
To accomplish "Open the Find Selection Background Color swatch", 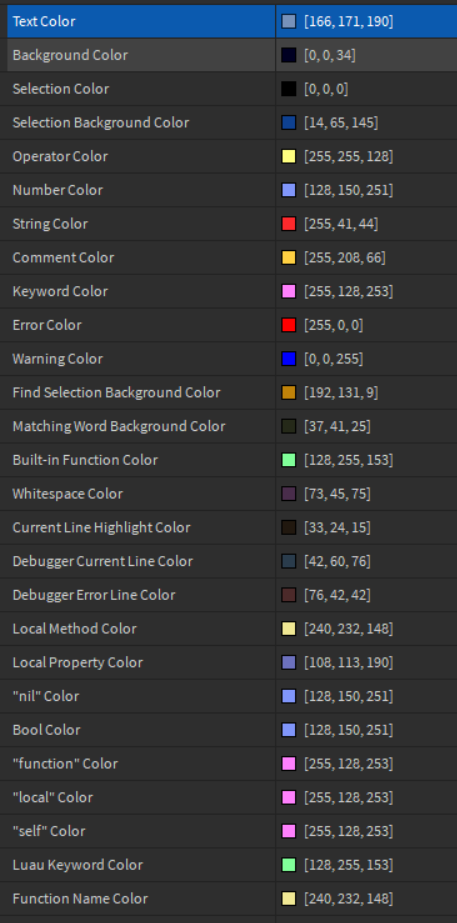I will click(289, 393).
